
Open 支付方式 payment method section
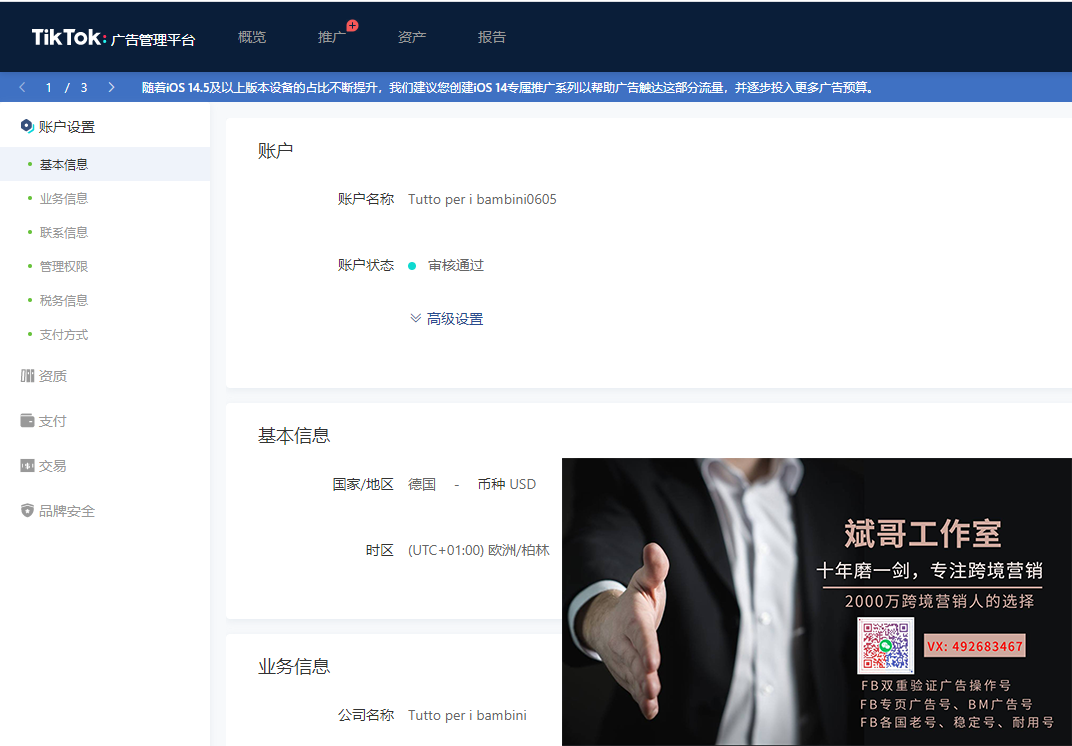[64, 335]
